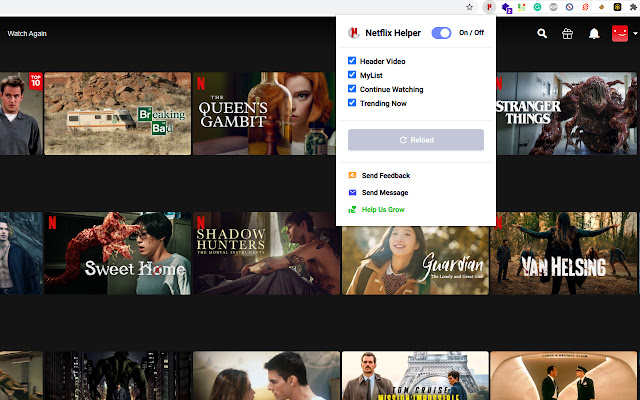This screenshot has width=640, height=400.
Task: Open Netflix notifications bell
Action: click(x=594, y=33)
